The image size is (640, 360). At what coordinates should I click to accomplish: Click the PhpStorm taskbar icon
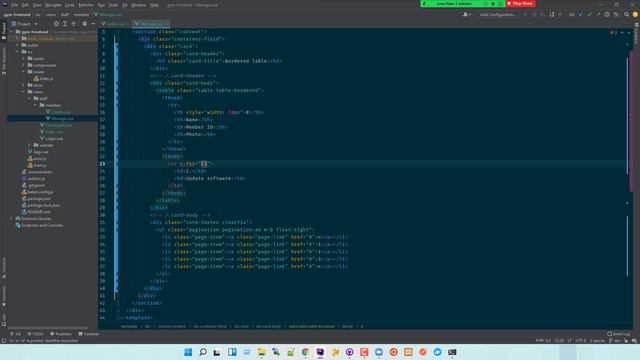320,352
